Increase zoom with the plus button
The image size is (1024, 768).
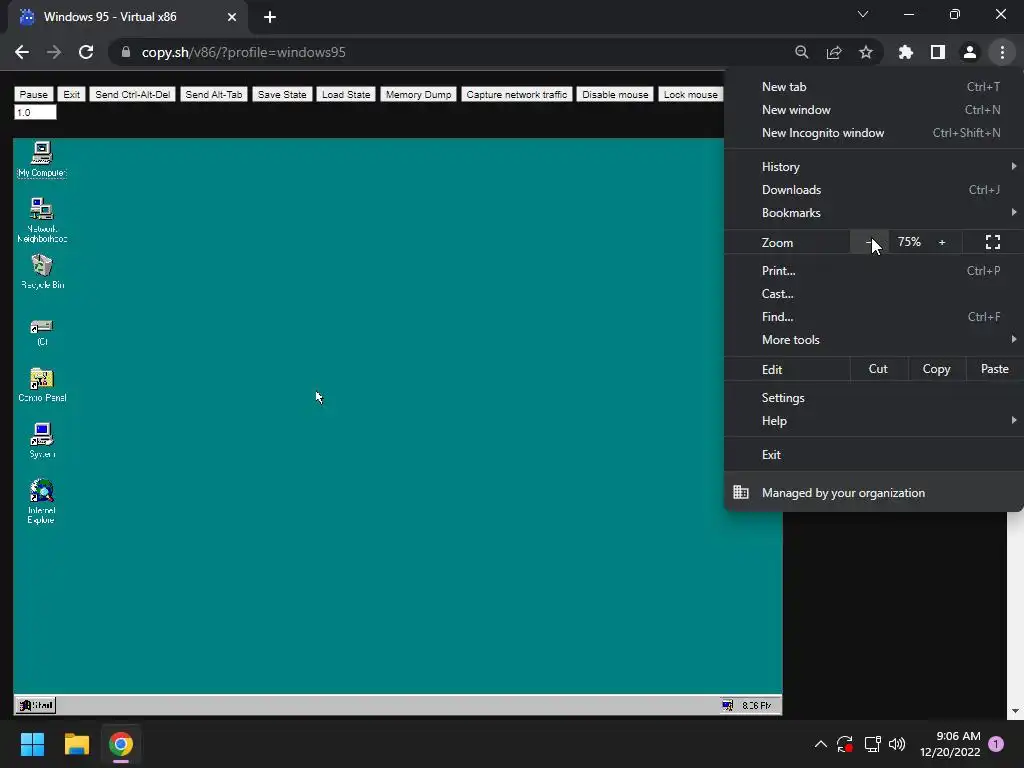point(942,242)
